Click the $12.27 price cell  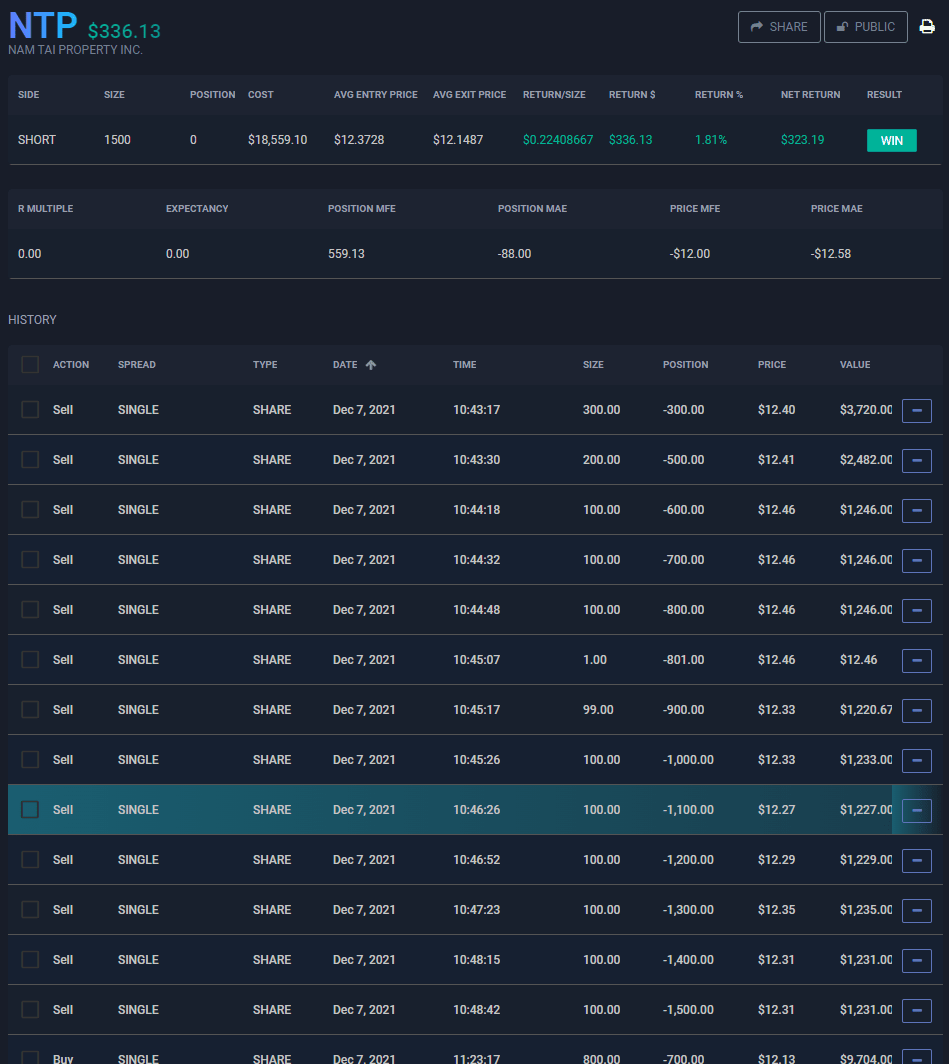776,810
